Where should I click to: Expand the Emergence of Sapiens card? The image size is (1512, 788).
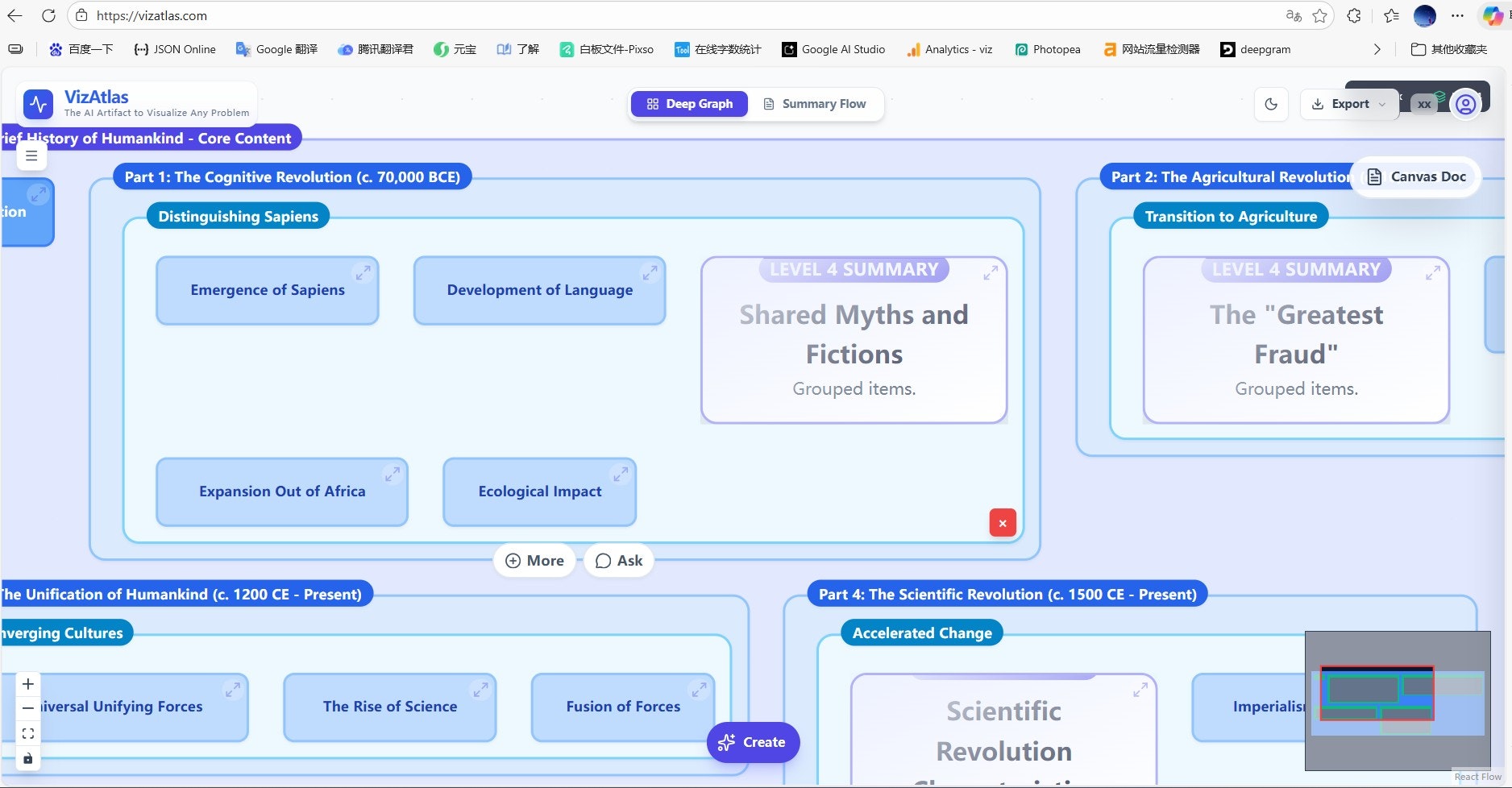pos(363,273)
